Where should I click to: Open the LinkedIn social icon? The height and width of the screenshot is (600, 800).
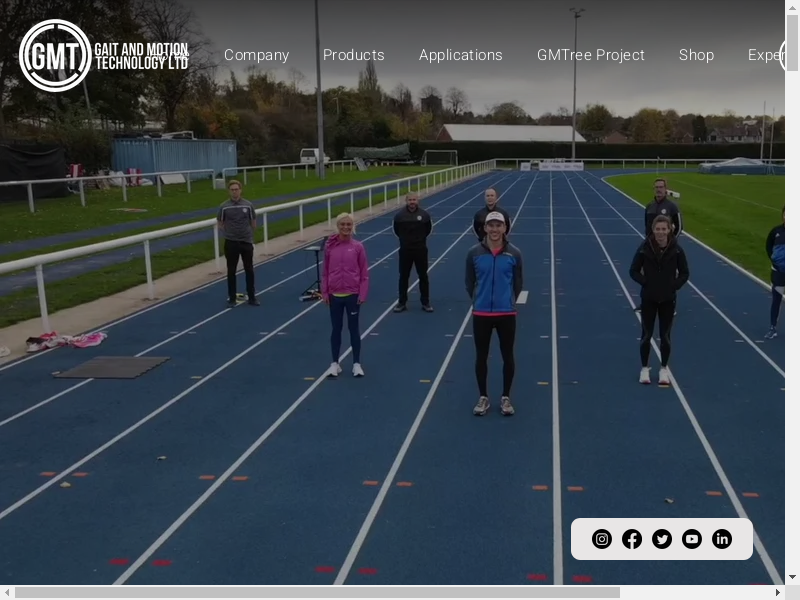pos(722,539)
